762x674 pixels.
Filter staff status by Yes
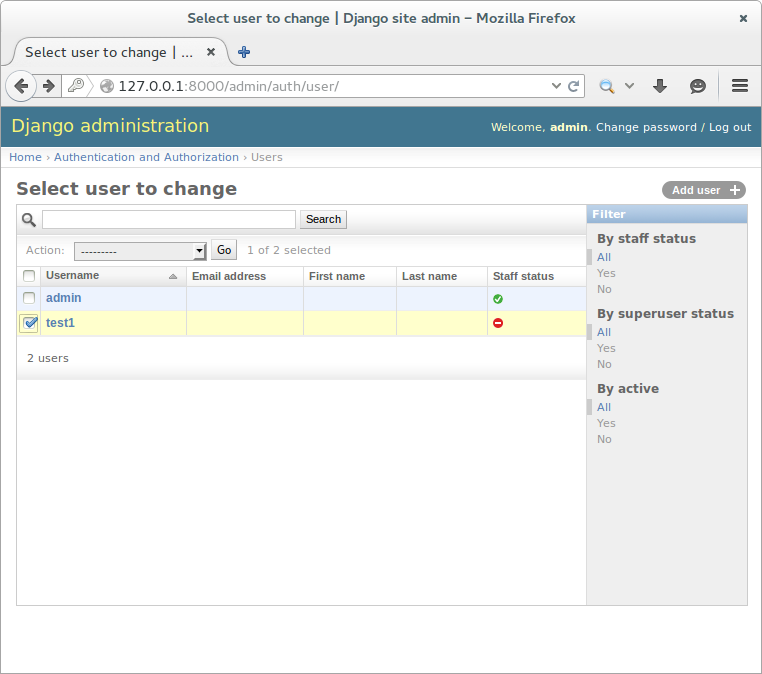pyautogui.click(x=606, y=273)
